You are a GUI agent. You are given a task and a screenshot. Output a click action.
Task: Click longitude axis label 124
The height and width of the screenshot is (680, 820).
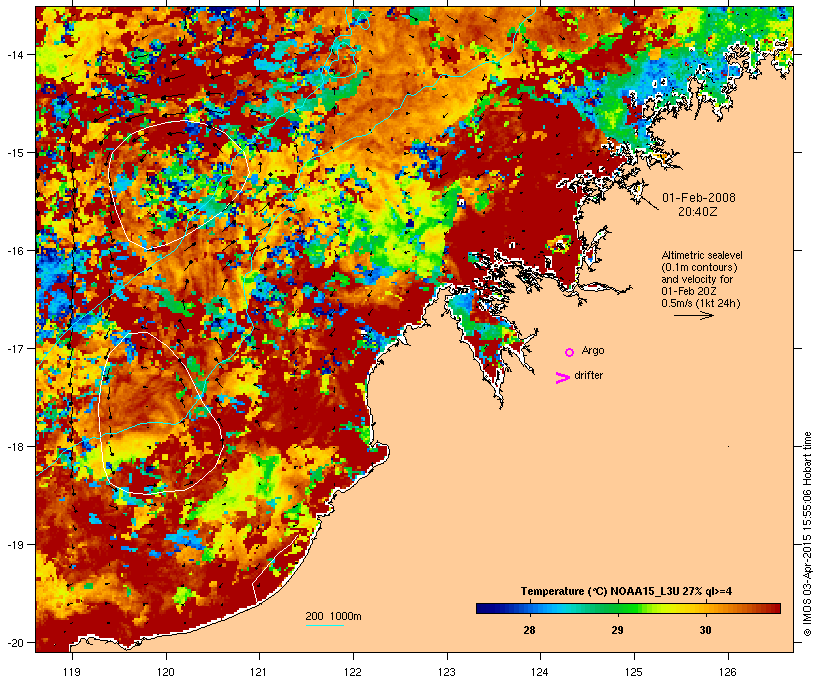(x=540, y=672)
